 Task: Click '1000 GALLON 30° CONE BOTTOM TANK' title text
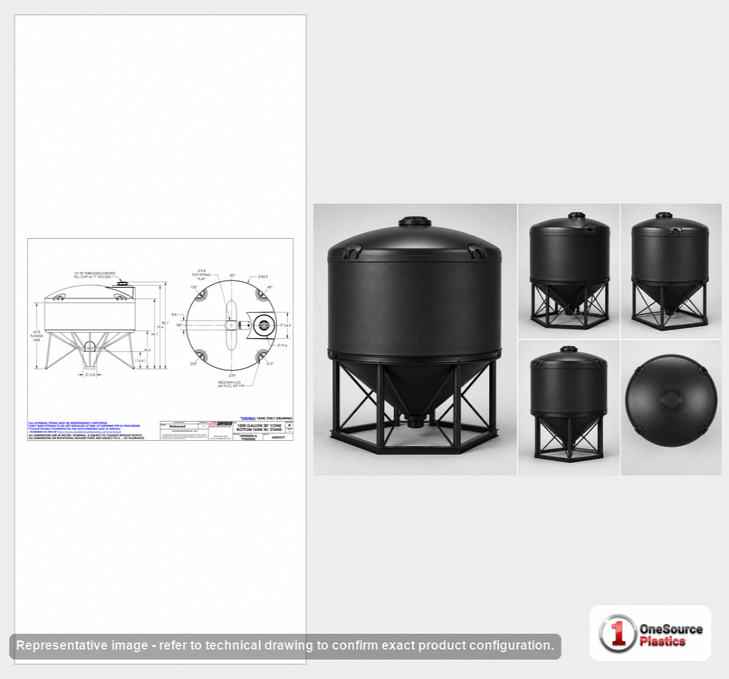(259, 427)
